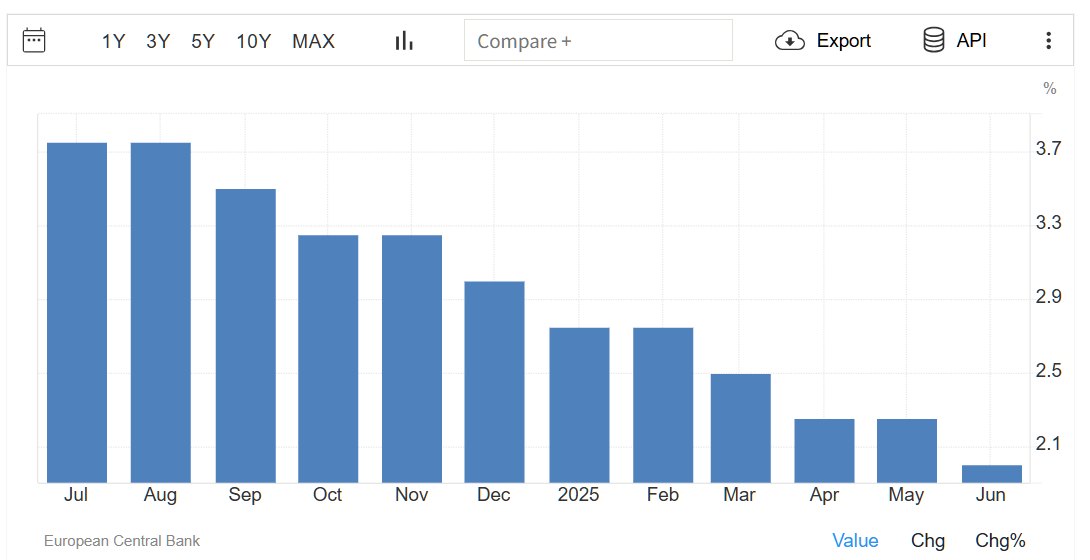Select the 5Y time range
The image size is (1090, 560).
(203, 41)
